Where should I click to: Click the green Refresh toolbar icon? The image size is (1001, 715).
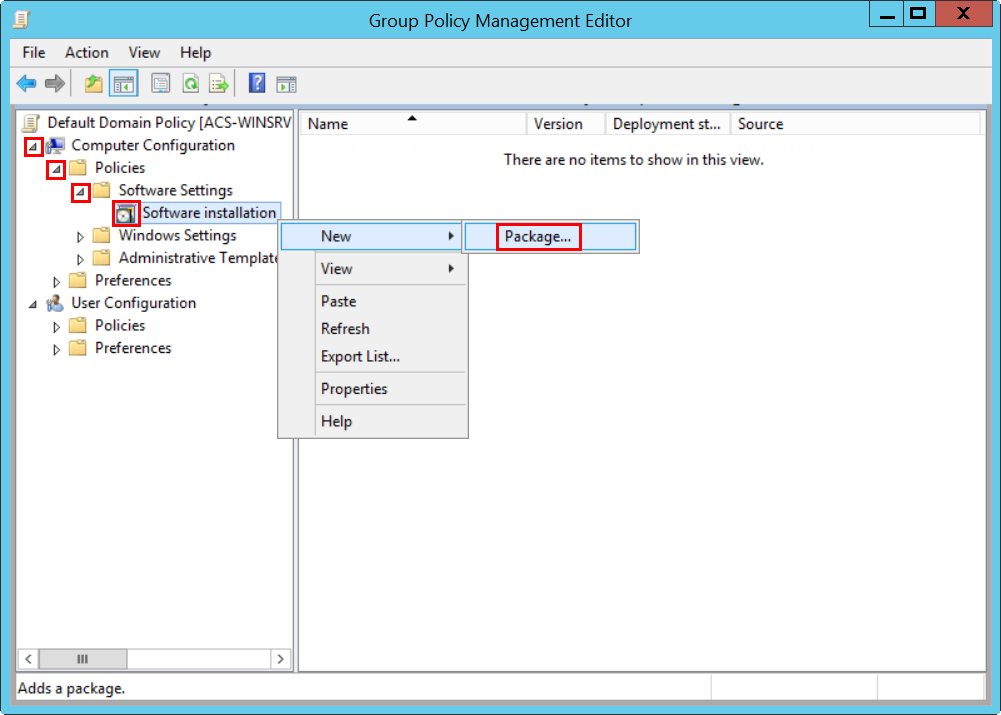click(x=190, y=84)
